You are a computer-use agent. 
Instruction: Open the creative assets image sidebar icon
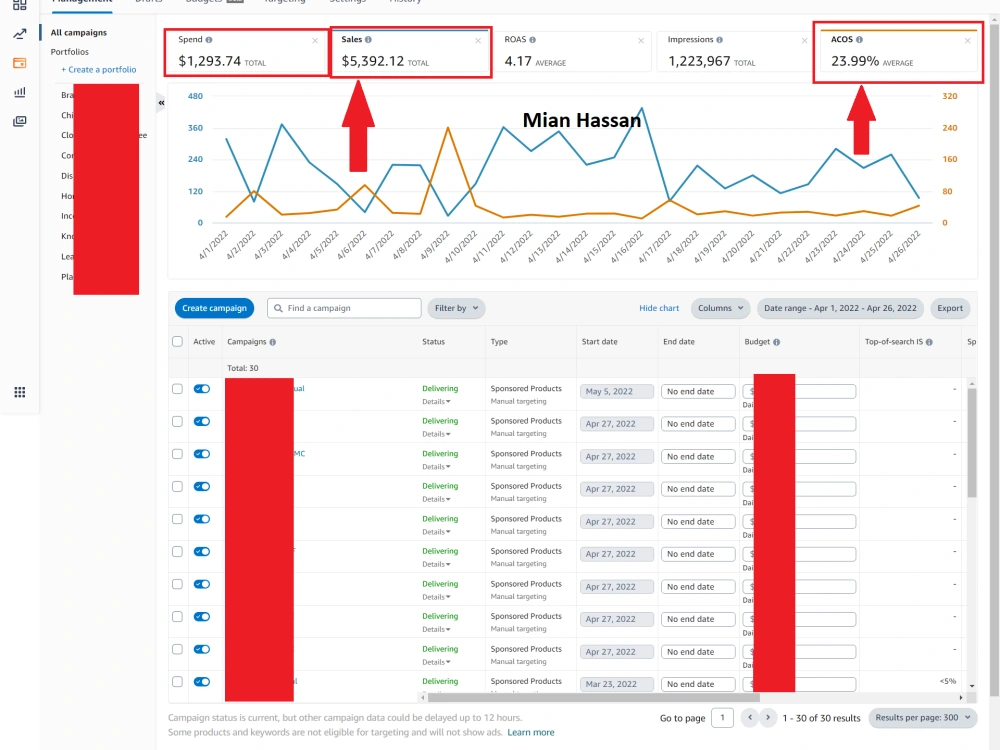click(x=20, y=121)
